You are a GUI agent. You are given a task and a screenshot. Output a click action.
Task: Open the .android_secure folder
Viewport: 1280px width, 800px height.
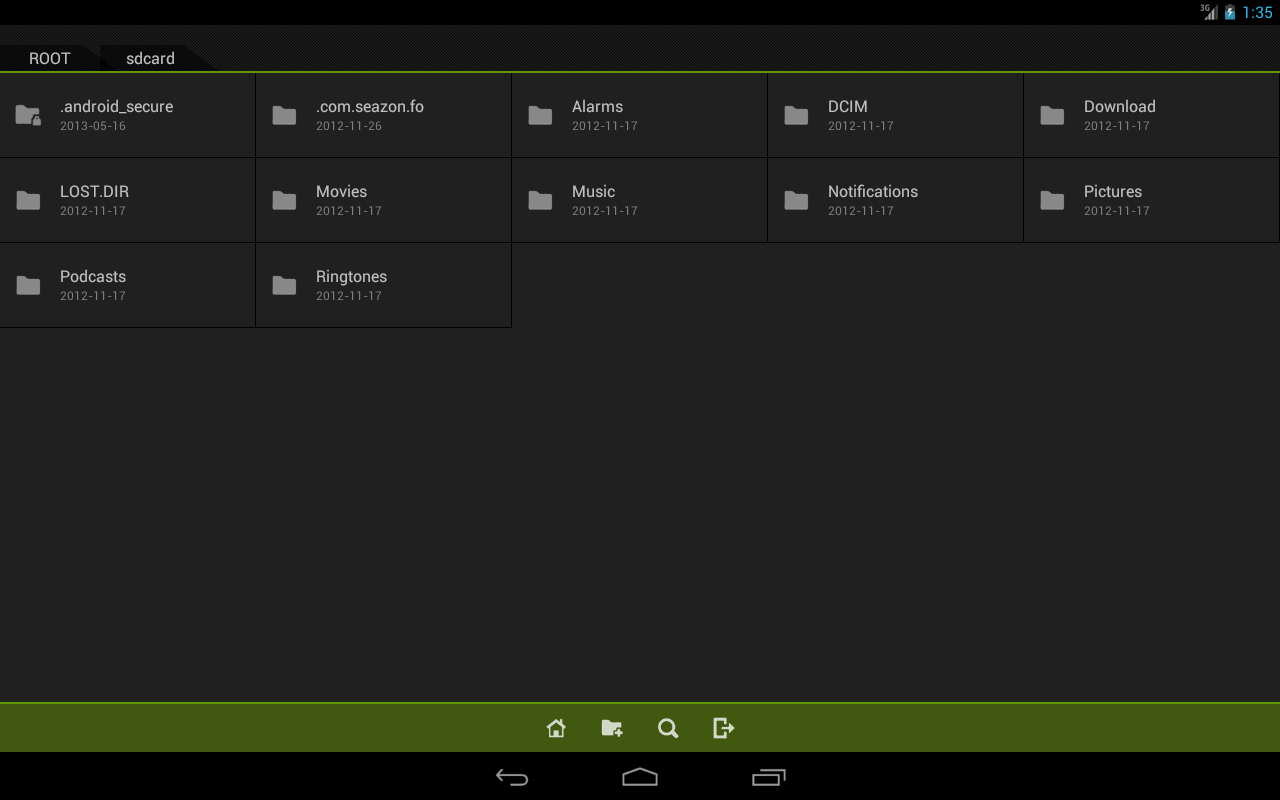[127, 115]
